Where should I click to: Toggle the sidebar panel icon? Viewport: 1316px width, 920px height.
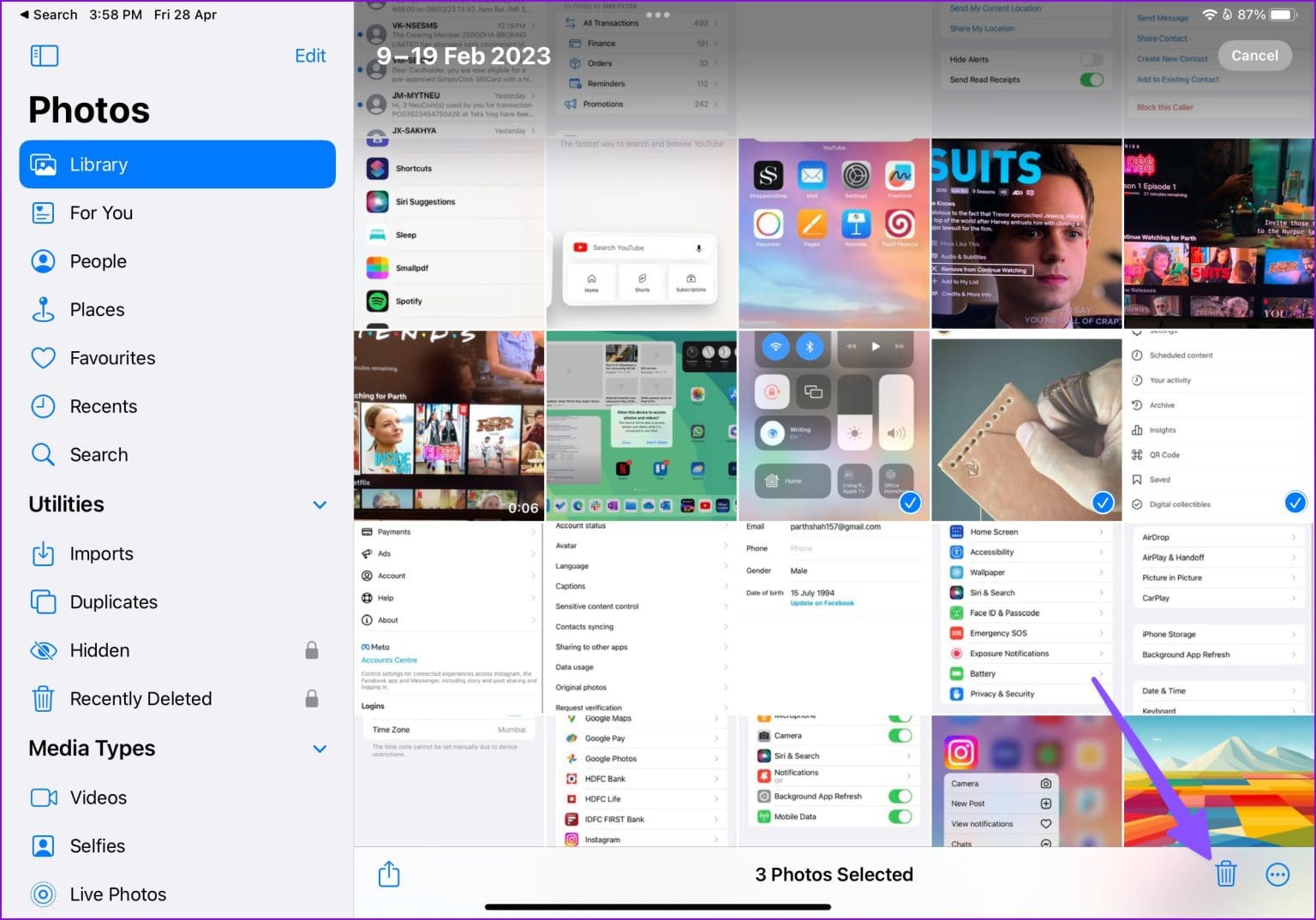pos(44,56)
